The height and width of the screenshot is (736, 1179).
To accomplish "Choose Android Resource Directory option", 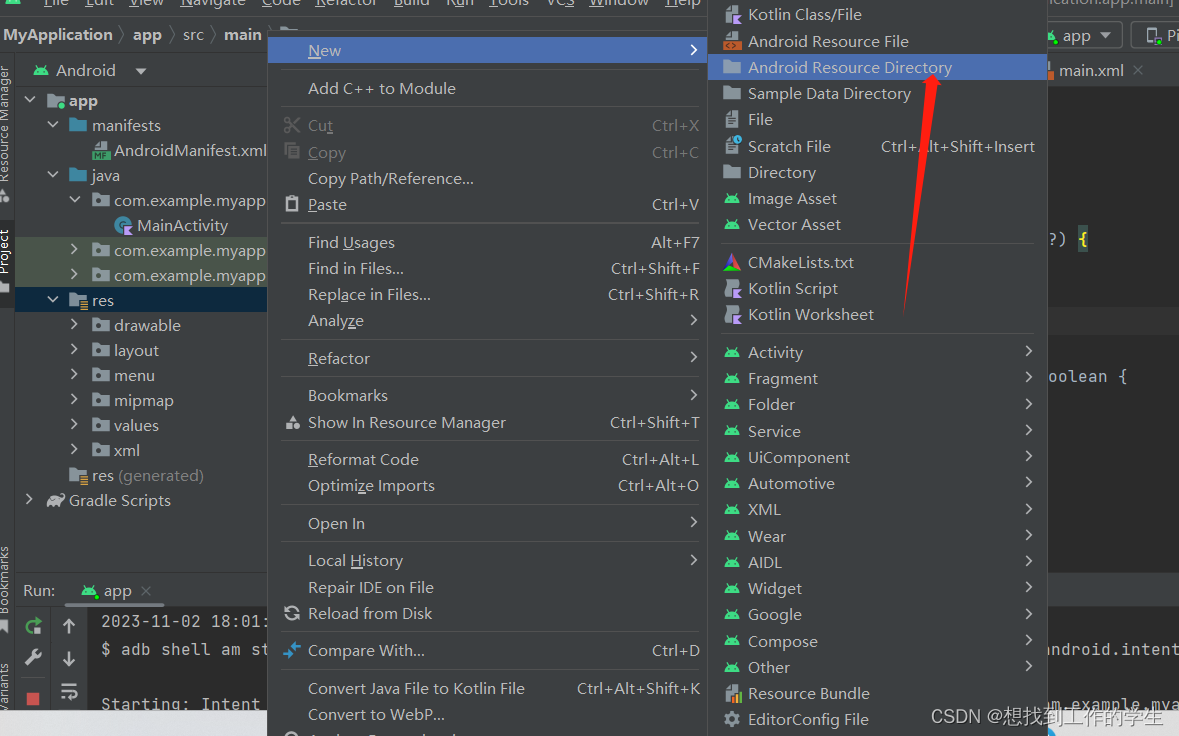I will coord(877,68).
